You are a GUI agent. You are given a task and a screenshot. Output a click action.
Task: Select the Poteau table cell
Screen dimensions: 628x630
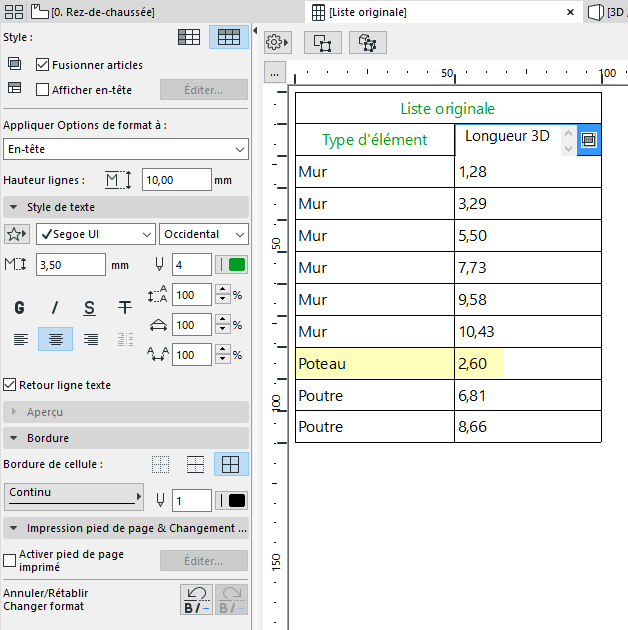click(375, 364)
